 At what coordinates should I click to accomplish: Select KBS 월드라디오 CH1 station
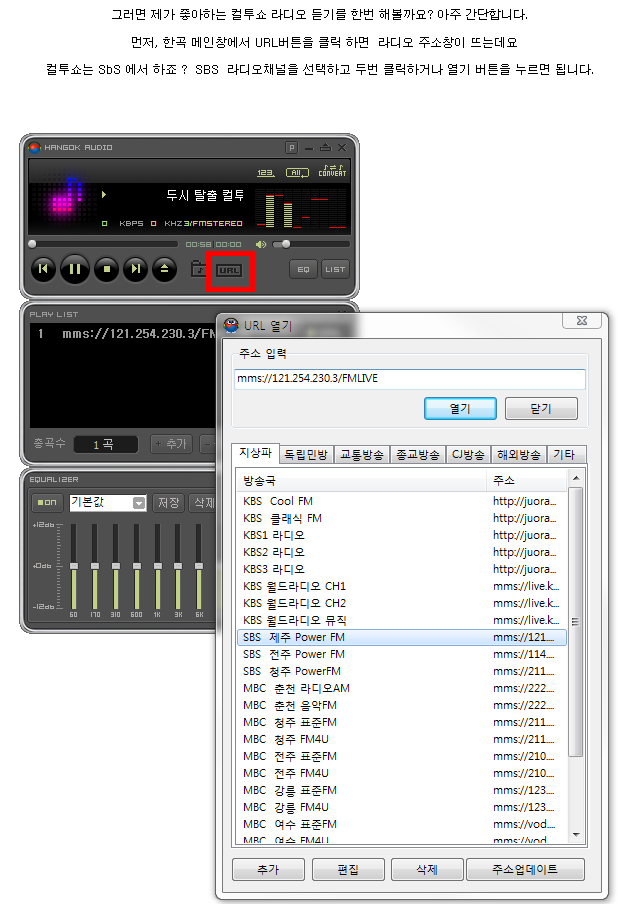click(x=402, y=586)
